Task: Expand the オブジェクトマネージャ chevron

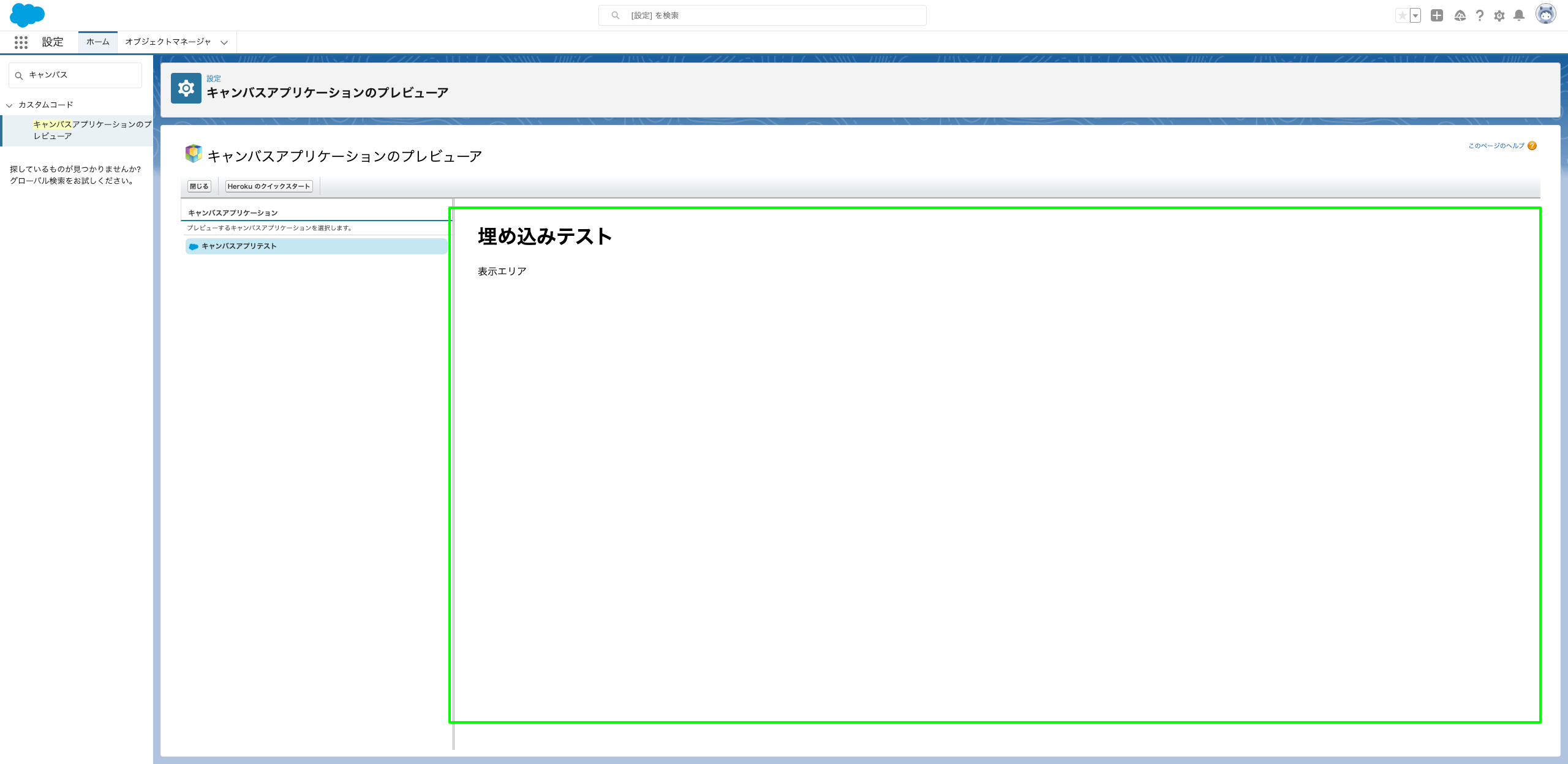Action: [x=224, y=42]
